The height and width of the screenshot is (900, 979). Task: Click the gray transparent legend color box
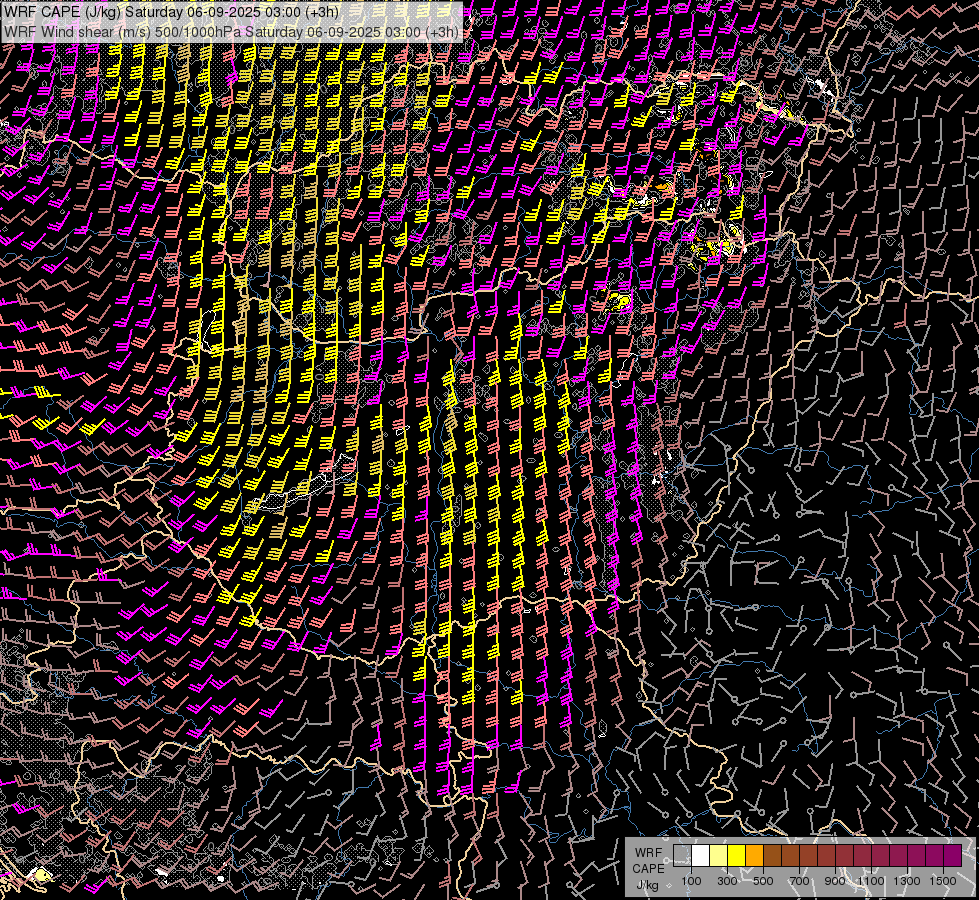[x=682, y=856]
